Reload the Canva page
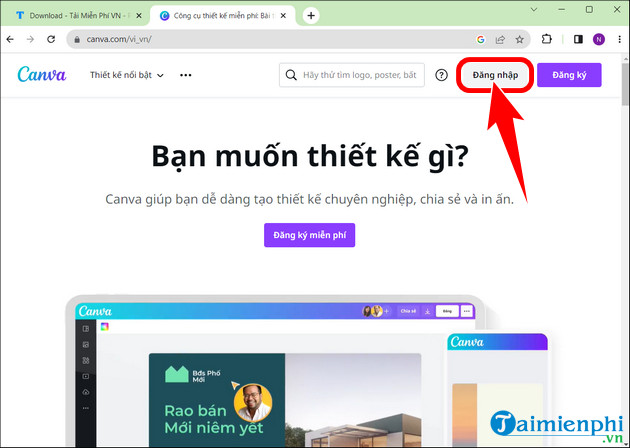This screenshot has width=630, height=448. (51, 39)
